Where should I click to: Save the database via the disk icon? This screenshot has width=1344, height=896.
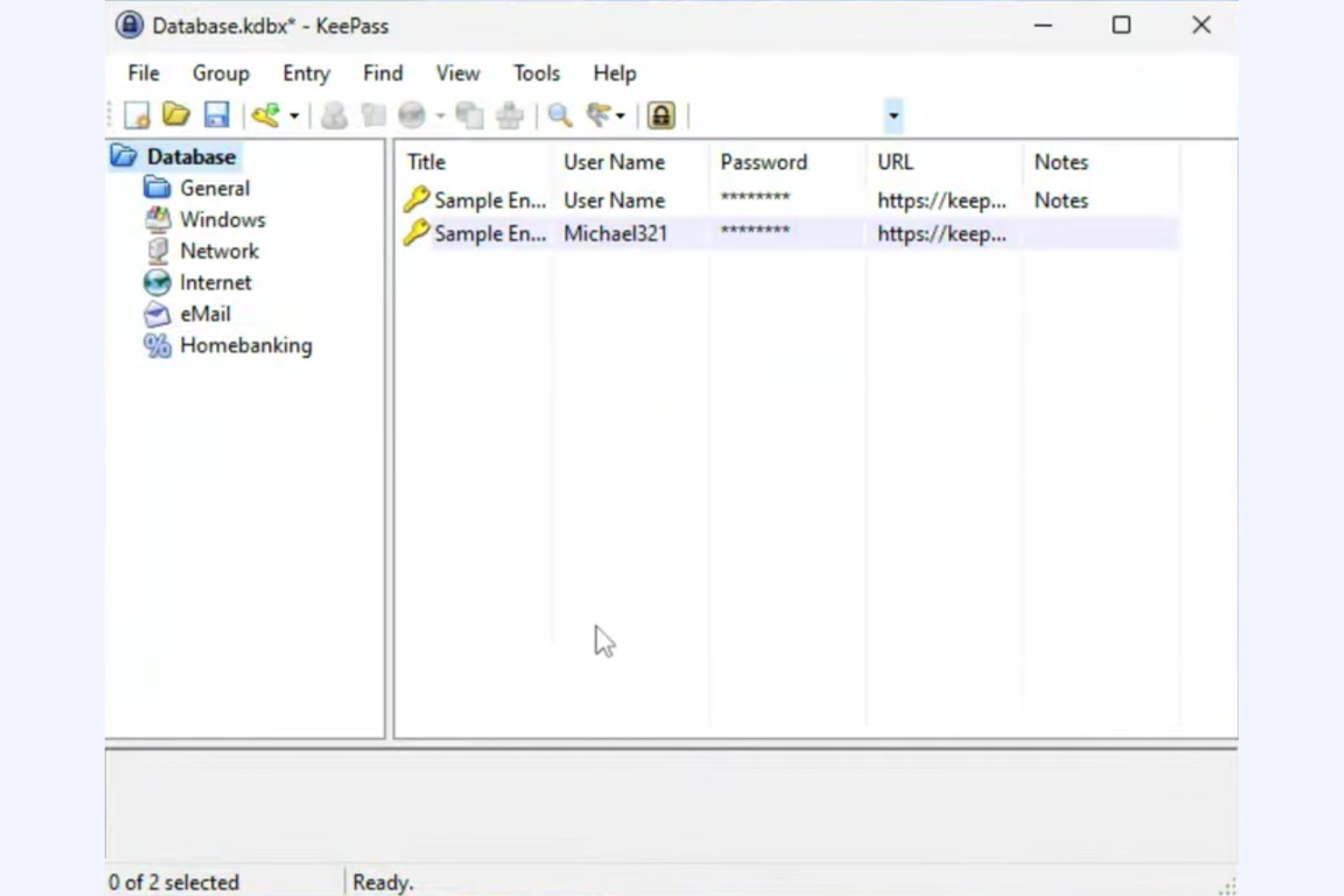[x=217, y=115]
